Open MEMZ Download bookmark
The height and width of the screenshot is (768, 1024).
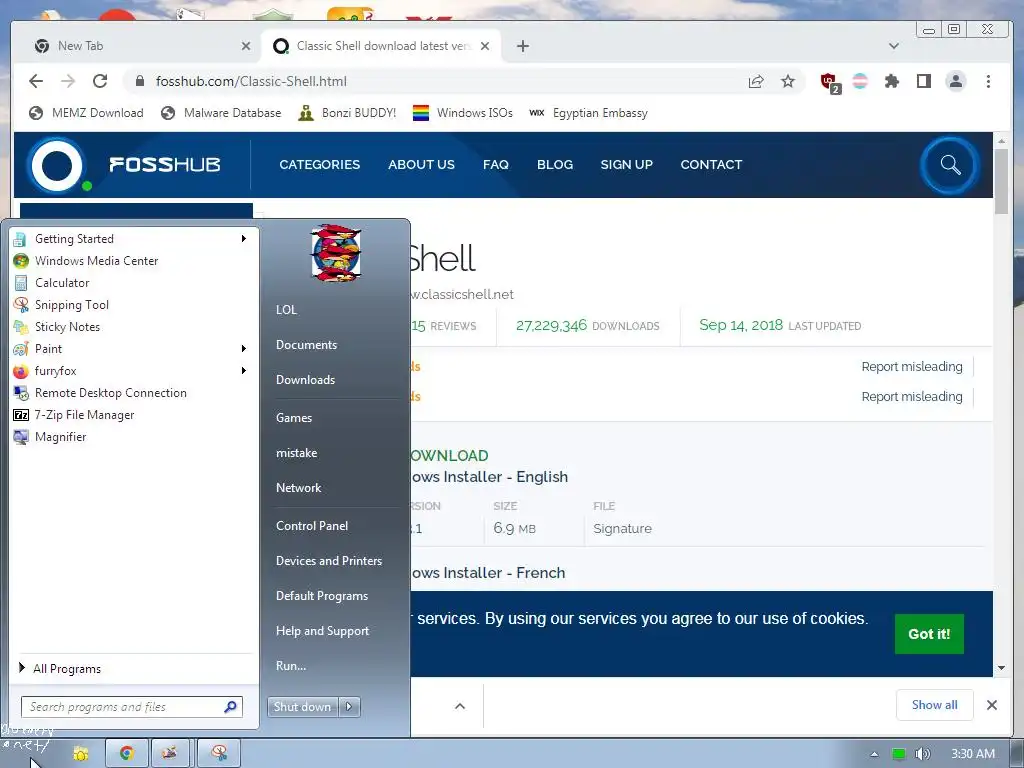[x=86, y=113]
